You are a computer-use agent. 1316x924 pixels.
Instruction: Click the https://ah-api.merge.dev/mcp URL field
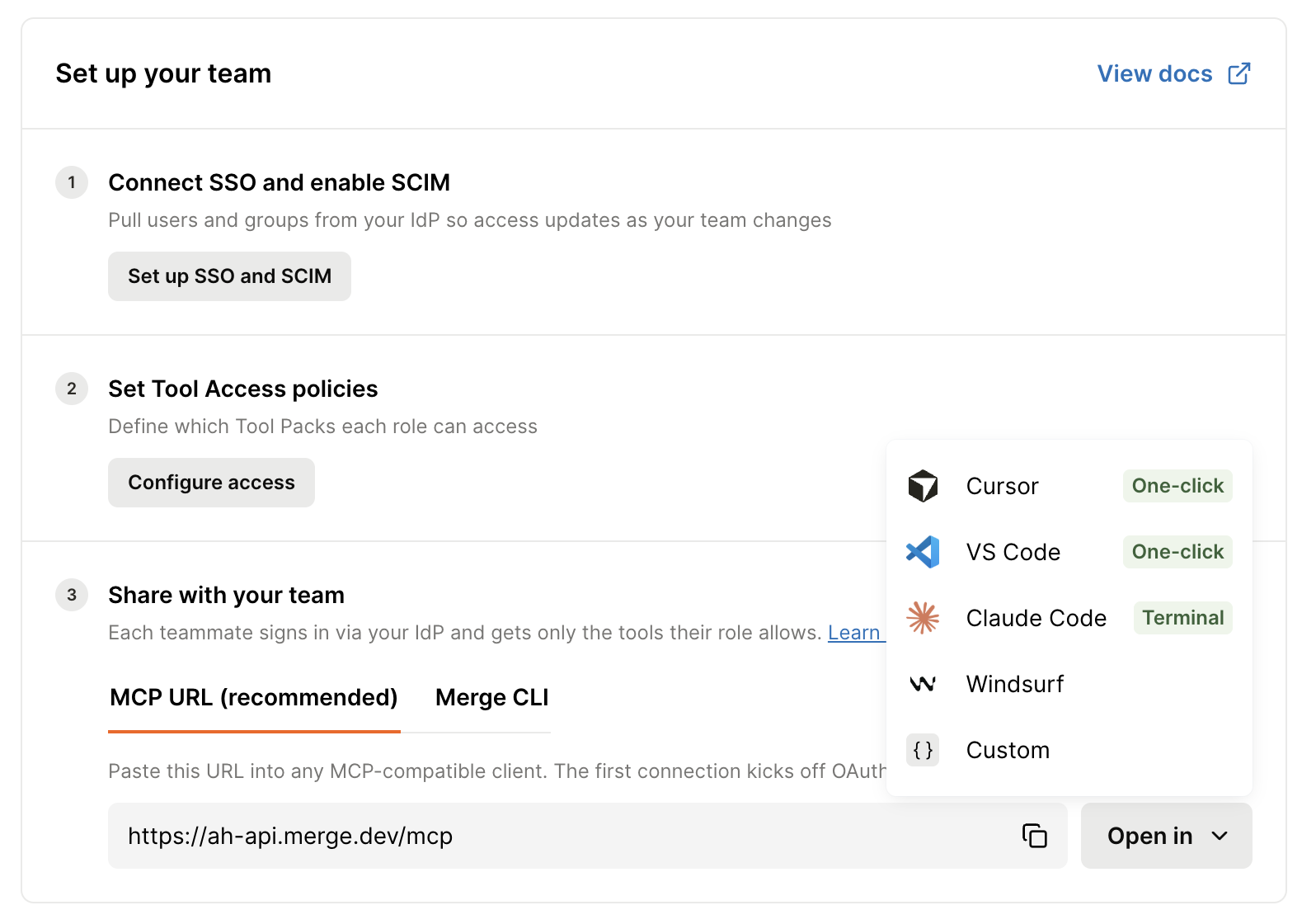tap(587, 836)
